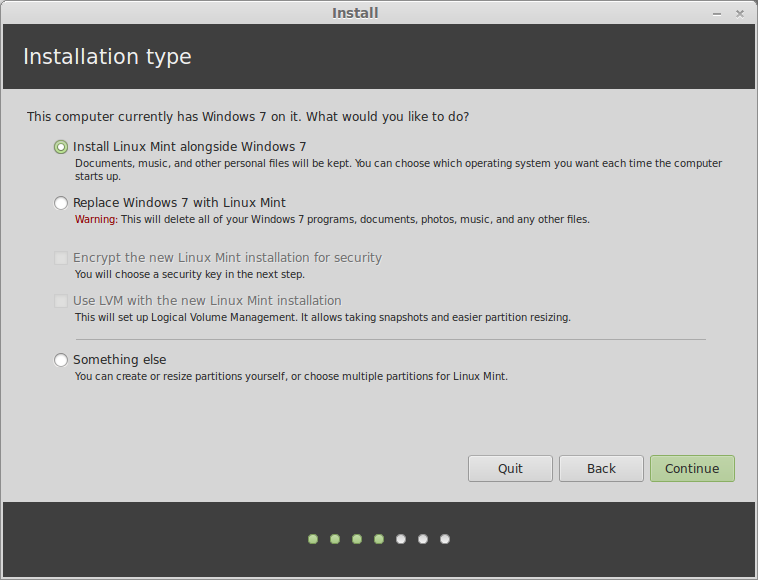The height and width of the screenshot is (580, 758).
Task: Click the Installation type heading
Action: (107, 57)
